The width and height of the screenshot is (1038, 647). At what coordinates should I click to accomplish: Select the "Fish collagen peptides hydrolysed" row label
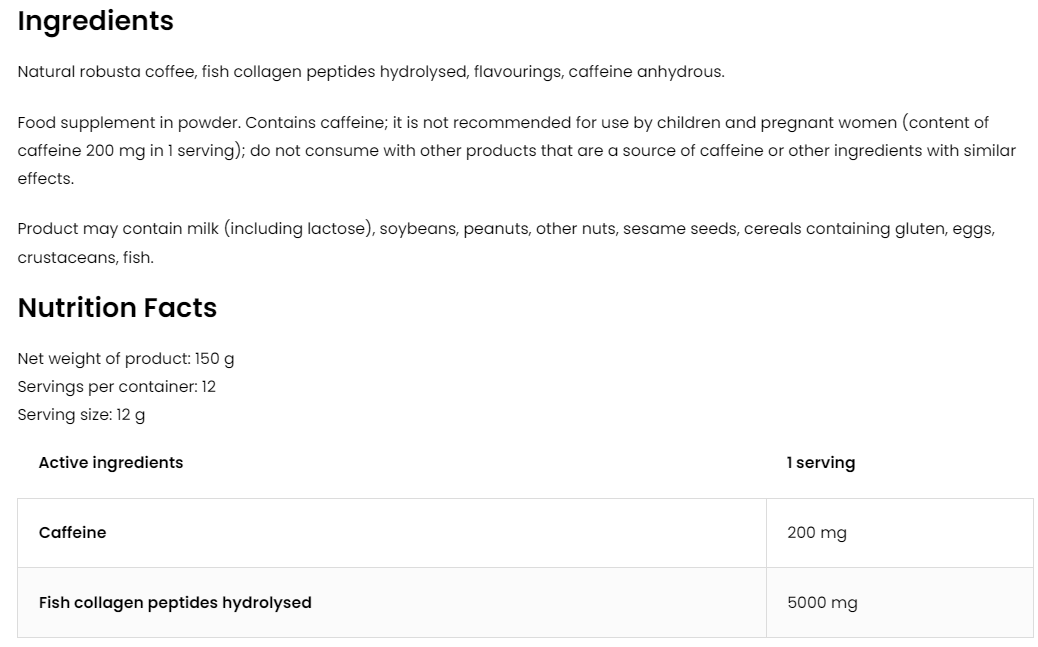pyautogui.click(x=175, y=603)
